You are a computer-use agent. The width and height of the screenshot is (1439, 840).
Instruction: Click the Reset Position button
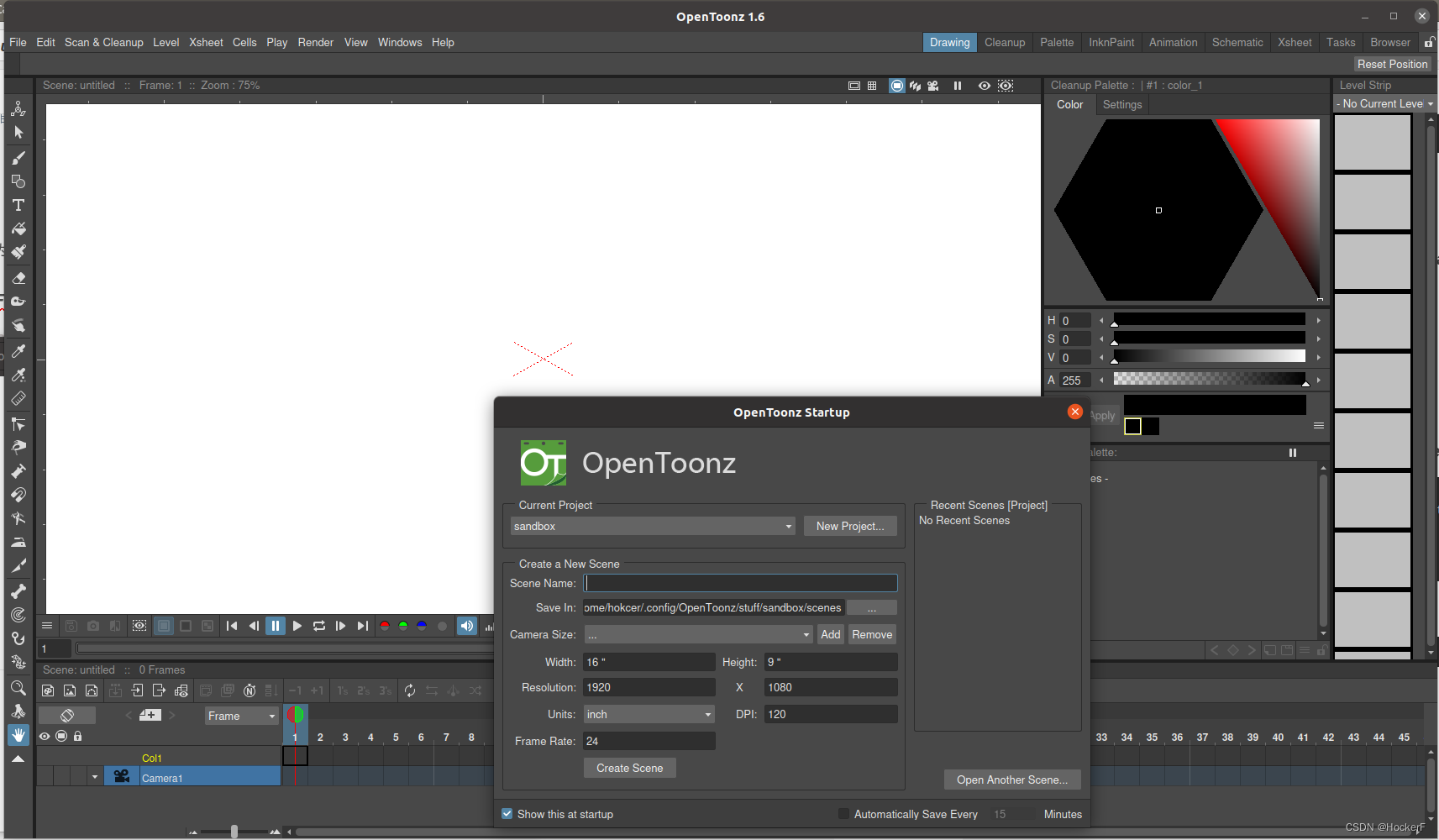click(x=1392, y=64)
